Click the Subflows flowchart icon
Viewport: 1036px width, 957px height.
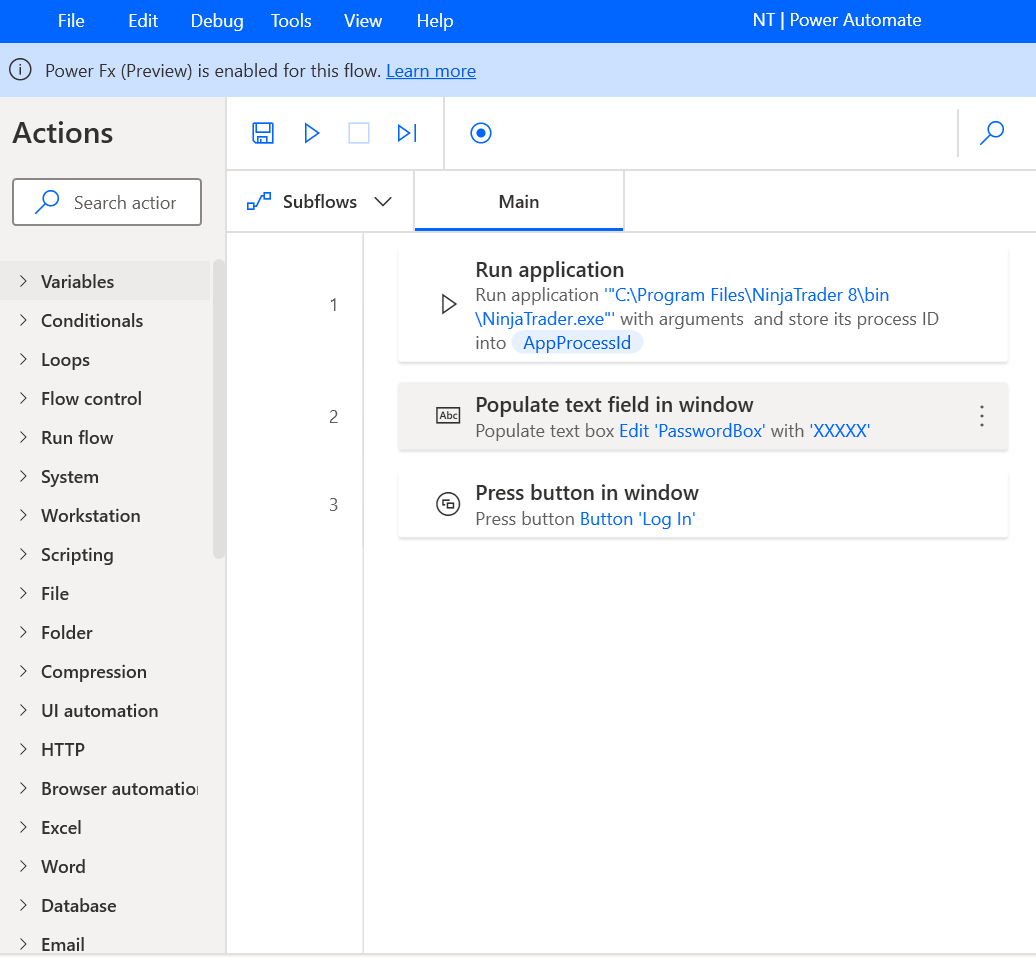click(258, 201)
